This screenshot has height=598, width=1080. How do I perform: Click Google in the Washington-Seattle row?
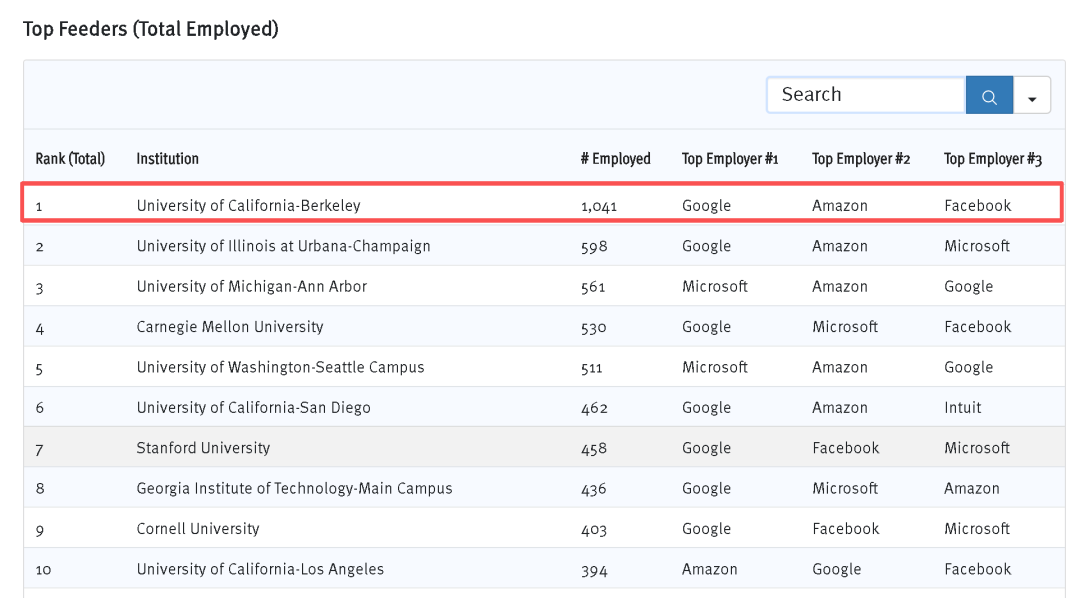pos(968,367)
